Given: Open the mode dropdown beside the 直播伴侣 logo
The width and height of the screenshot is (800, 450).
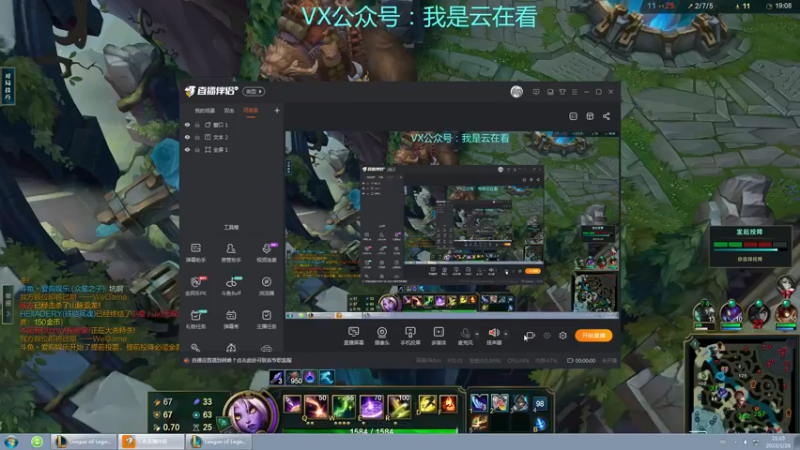Looking at the screenshot, I should click(254, 91).
